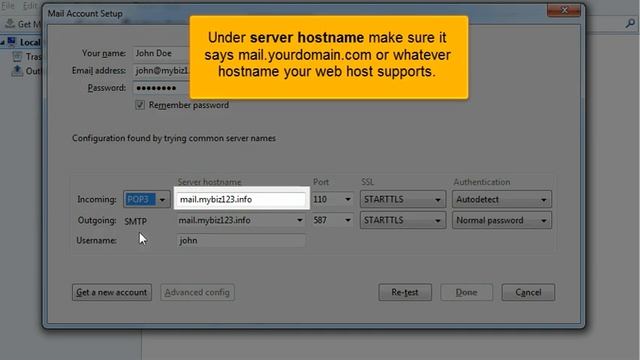
Task: Toggle the Remember password checkbox
Action: tap(140, 105)
